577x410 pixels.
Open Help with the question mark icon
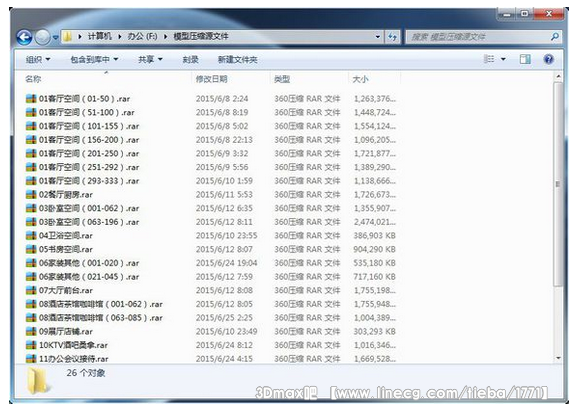[x=548, y=59]
